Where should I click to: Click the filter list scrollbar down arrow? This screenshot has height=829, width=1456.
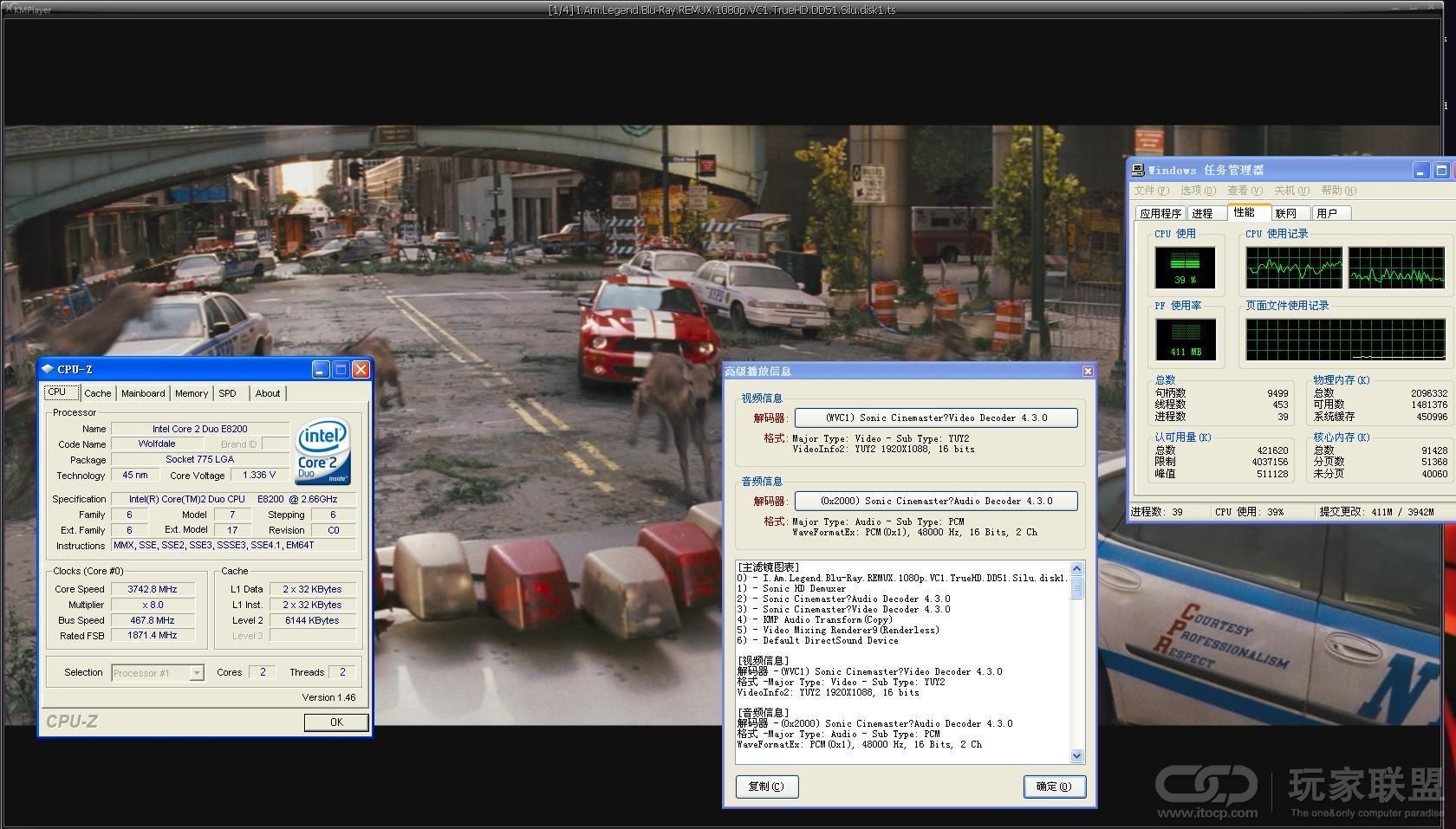click(1077, 756)
